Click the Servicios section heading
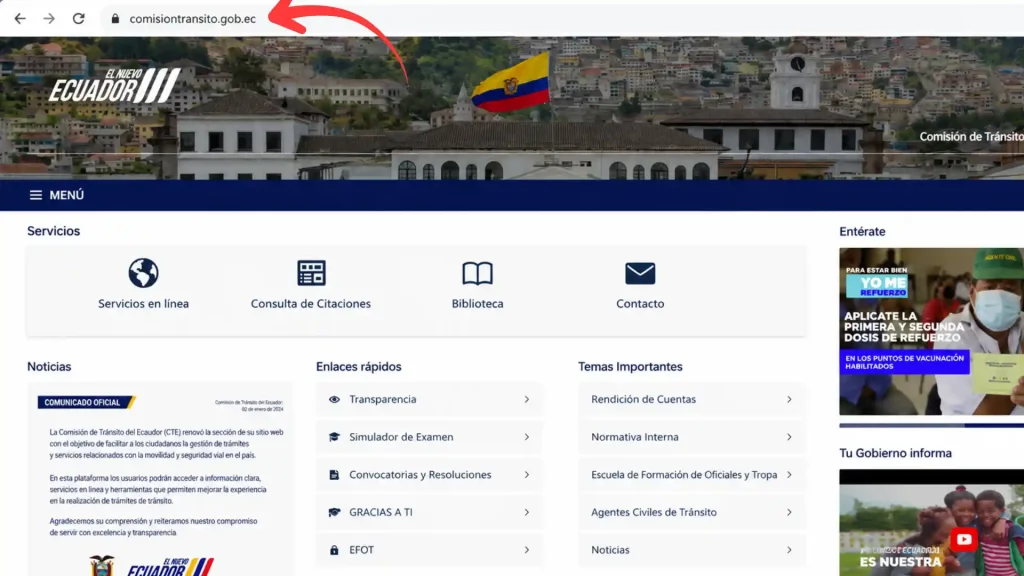 coord(54,231)
